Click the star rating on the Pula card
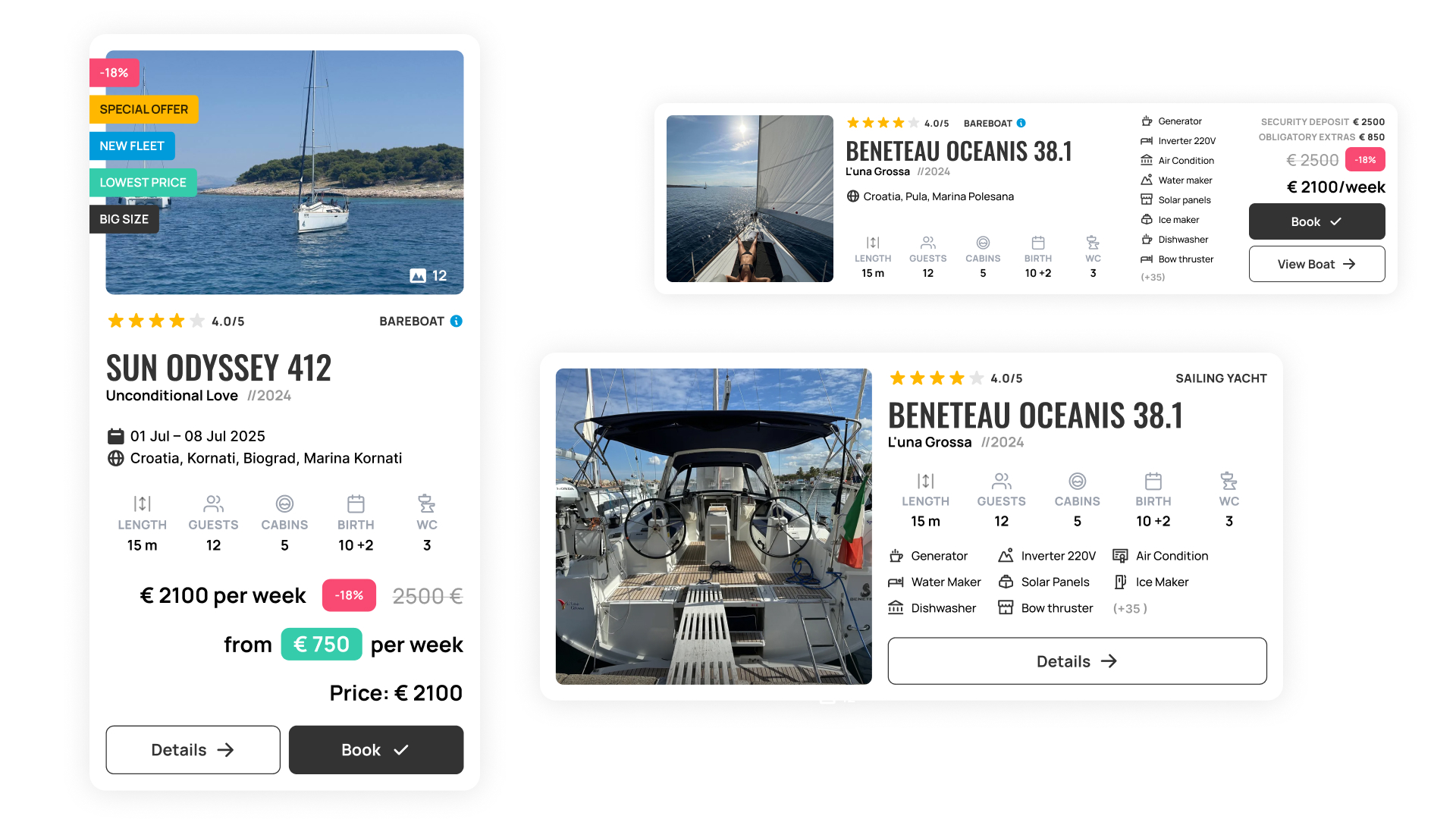Viewport: 1456px width, 819px height. pyautogui.click(x=883, y=123)
